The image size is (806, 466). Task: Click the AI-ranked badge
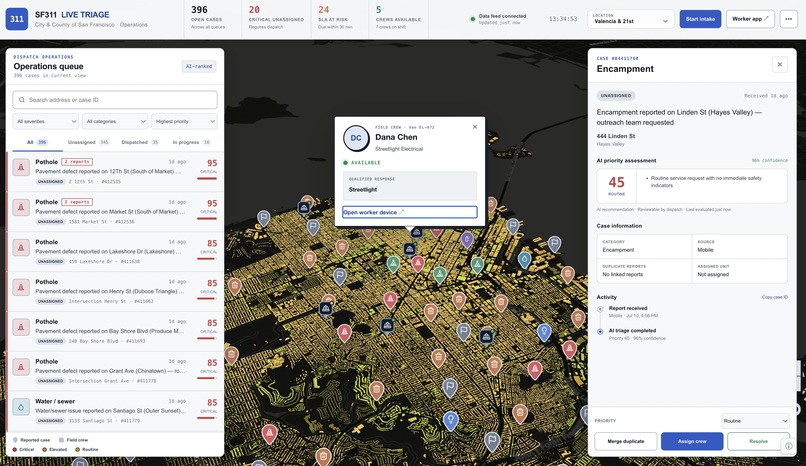[199, 66]
